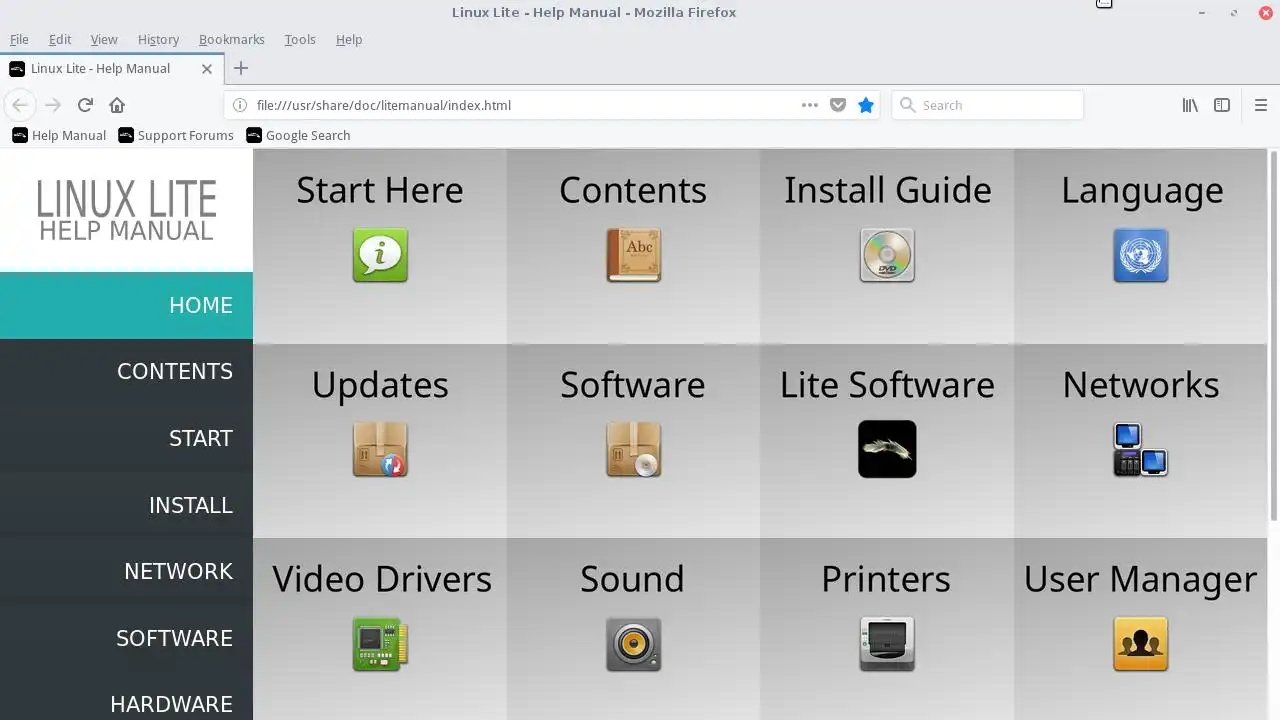Open INSTALL in the sidebar
Screen dimensions: 1280x720
tap(126, 505)
